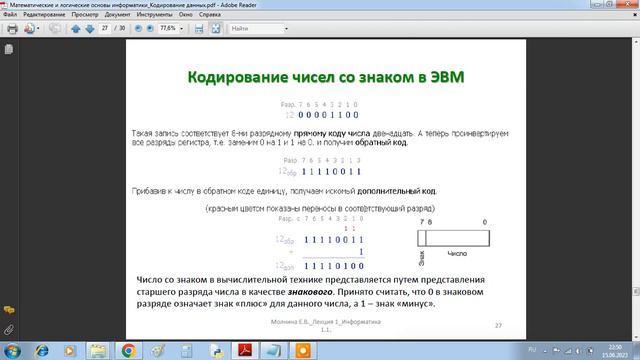Open the Окно menu
Screen dimensions: 640x360
tap(186, 14)
